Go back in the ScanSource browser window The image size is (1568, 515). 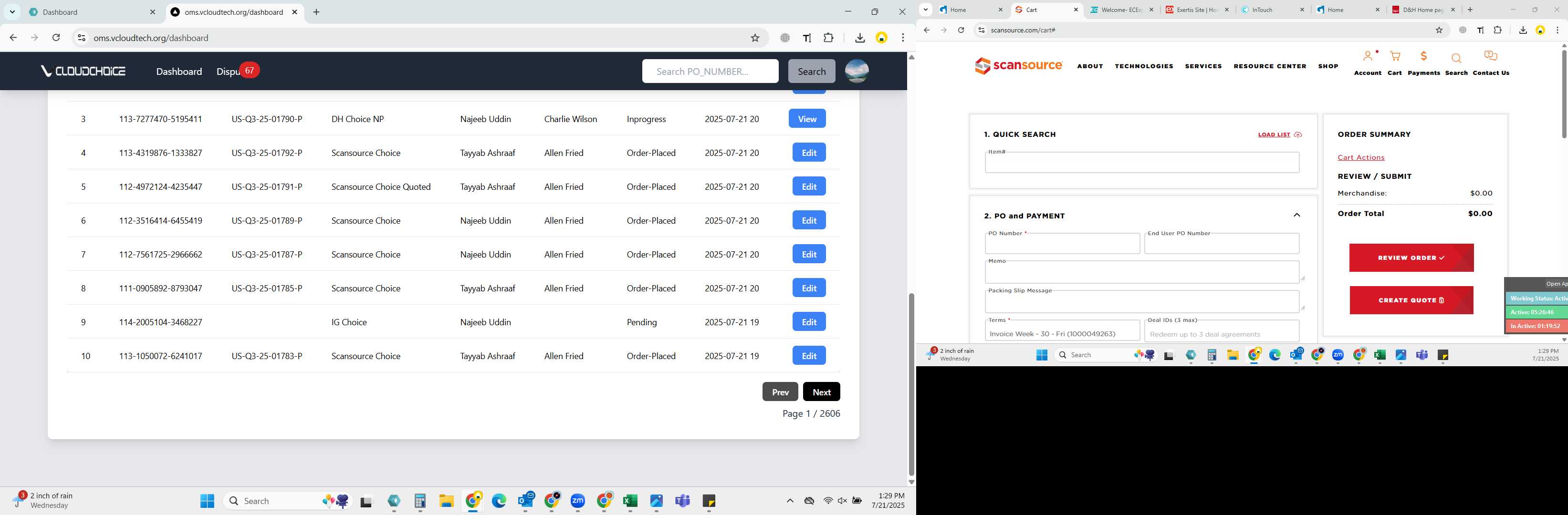pos(926,30)
